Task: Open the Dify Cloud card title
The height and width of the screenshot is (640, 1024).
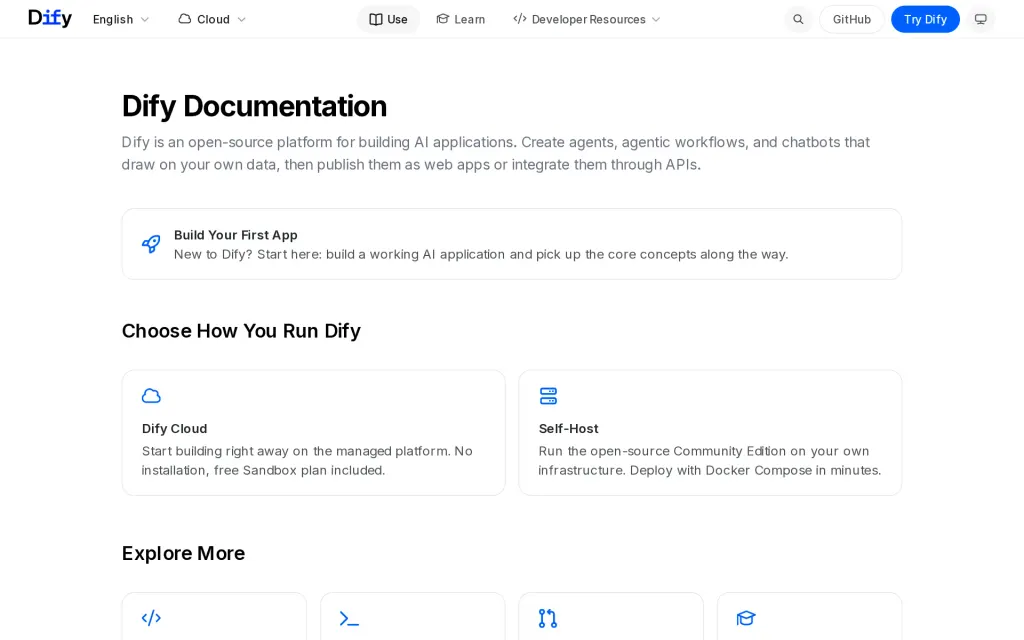Action: [x=174, y=428]
